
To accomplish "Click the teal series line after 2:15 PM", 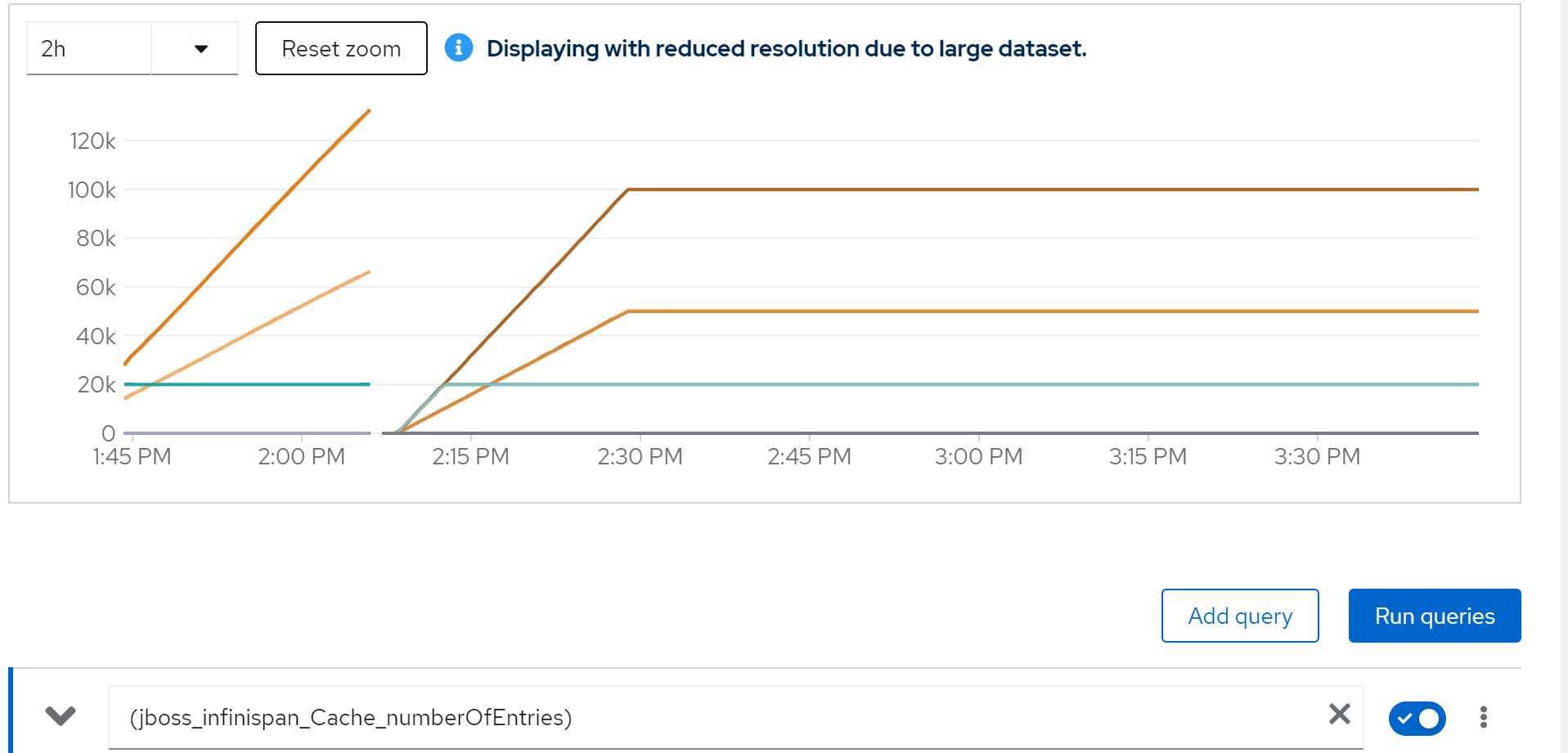I will coord(982,384).
